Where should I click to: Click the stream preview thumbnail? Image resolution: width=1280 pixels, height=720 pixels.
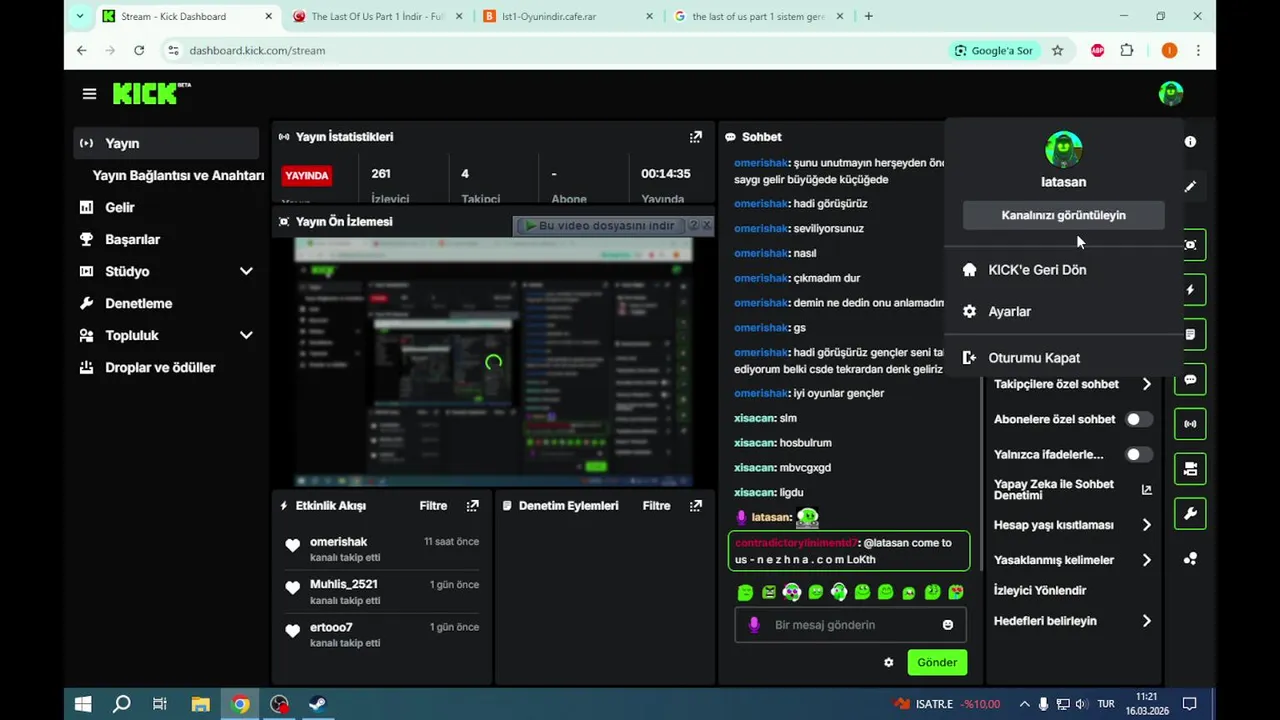tap(493, 362)
